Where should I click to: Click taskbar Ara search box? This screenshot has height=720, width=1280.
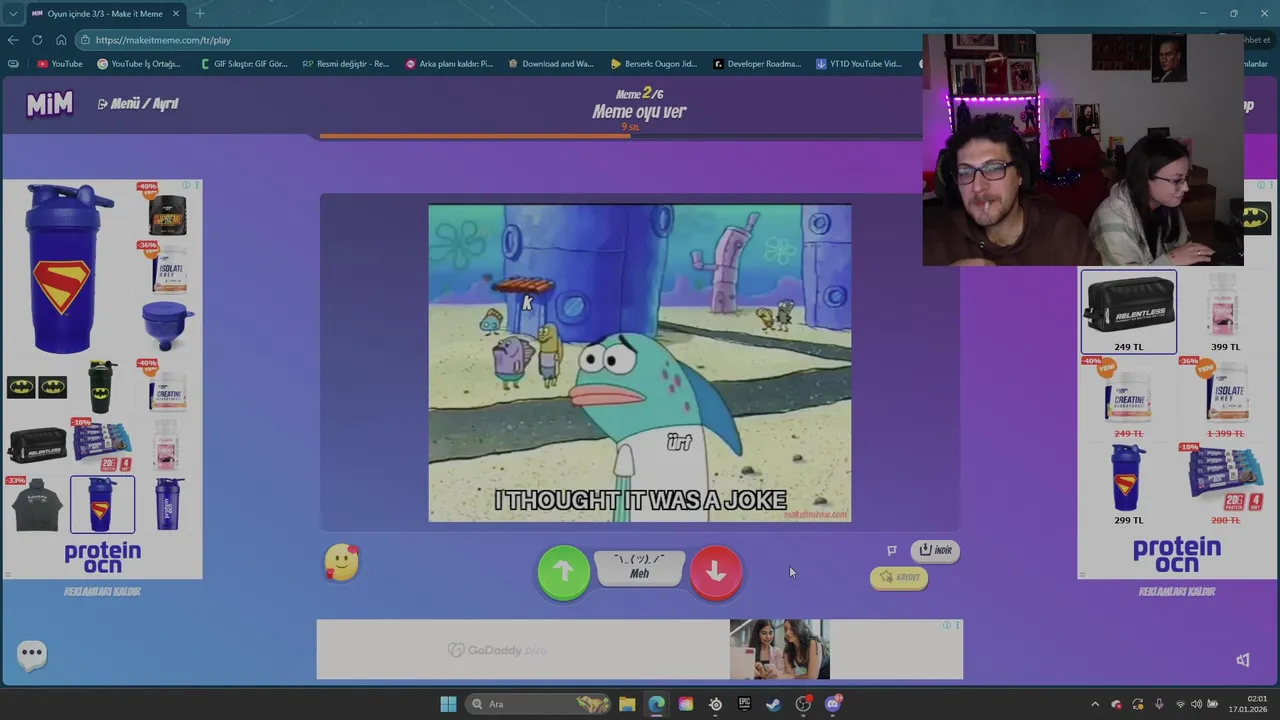coord(540,704)
